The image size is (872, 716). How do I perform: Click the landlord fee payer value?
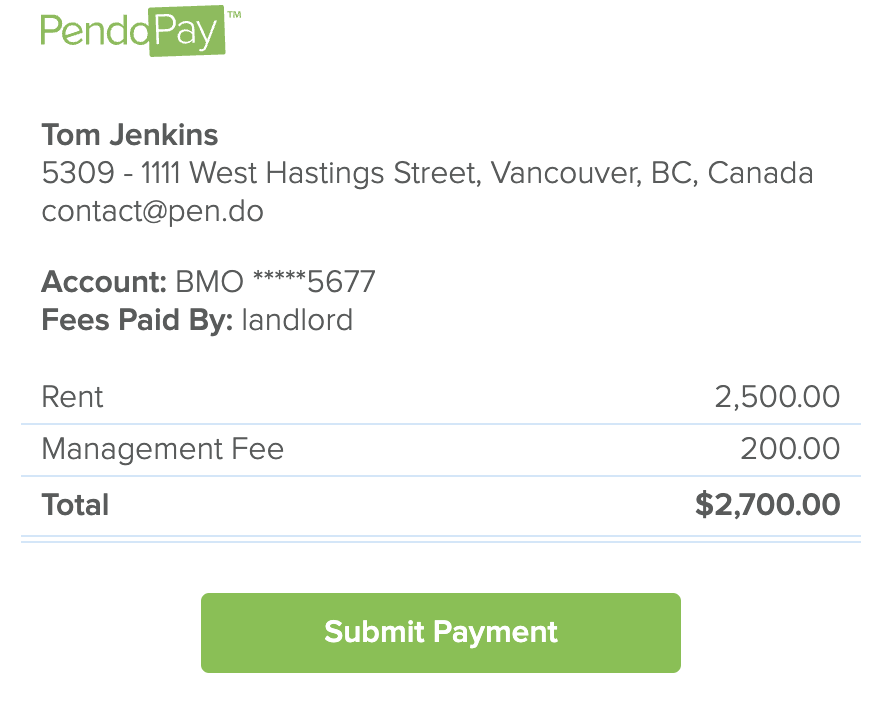(298, 320)
